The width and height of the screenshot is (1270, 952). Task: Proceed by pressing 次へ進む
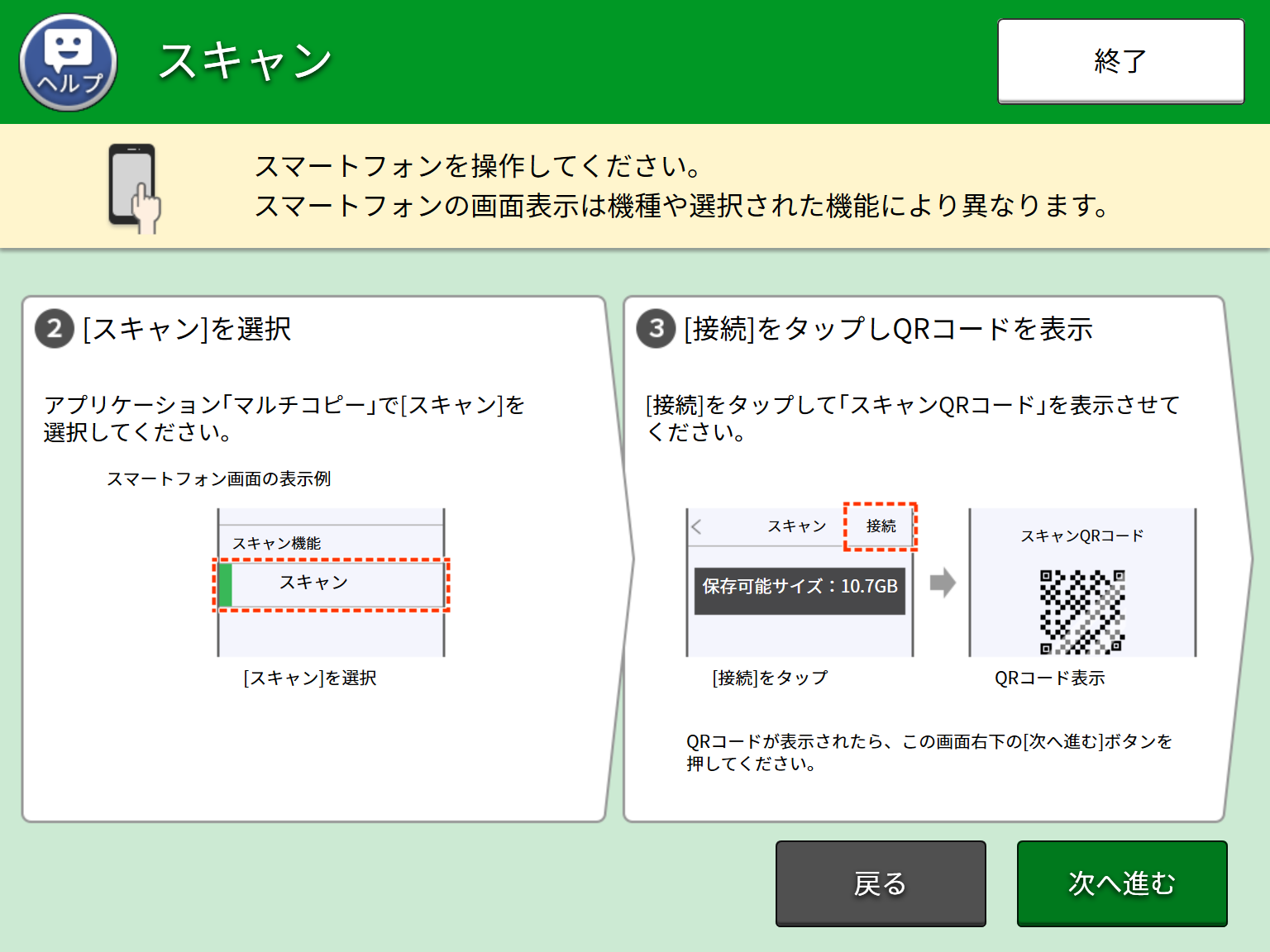pos(1121,883)
